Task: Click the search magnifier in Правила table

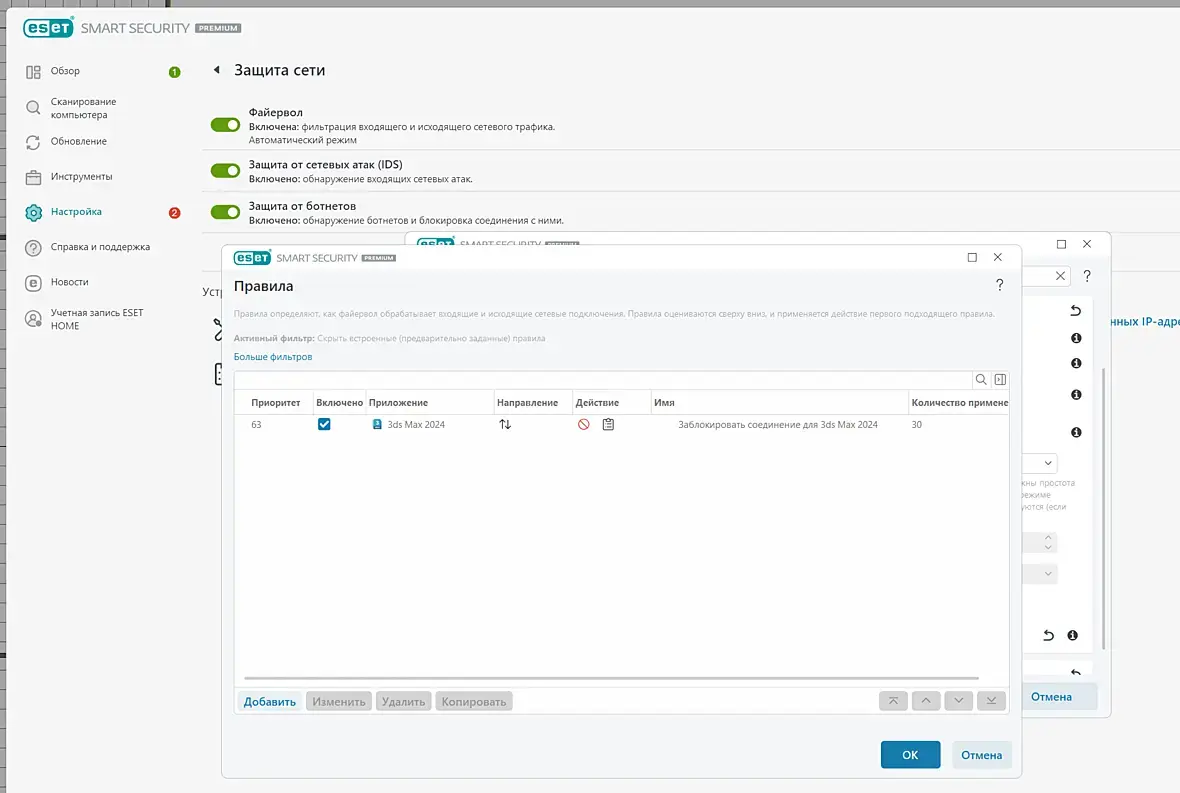Action: (x=981, y=380)
